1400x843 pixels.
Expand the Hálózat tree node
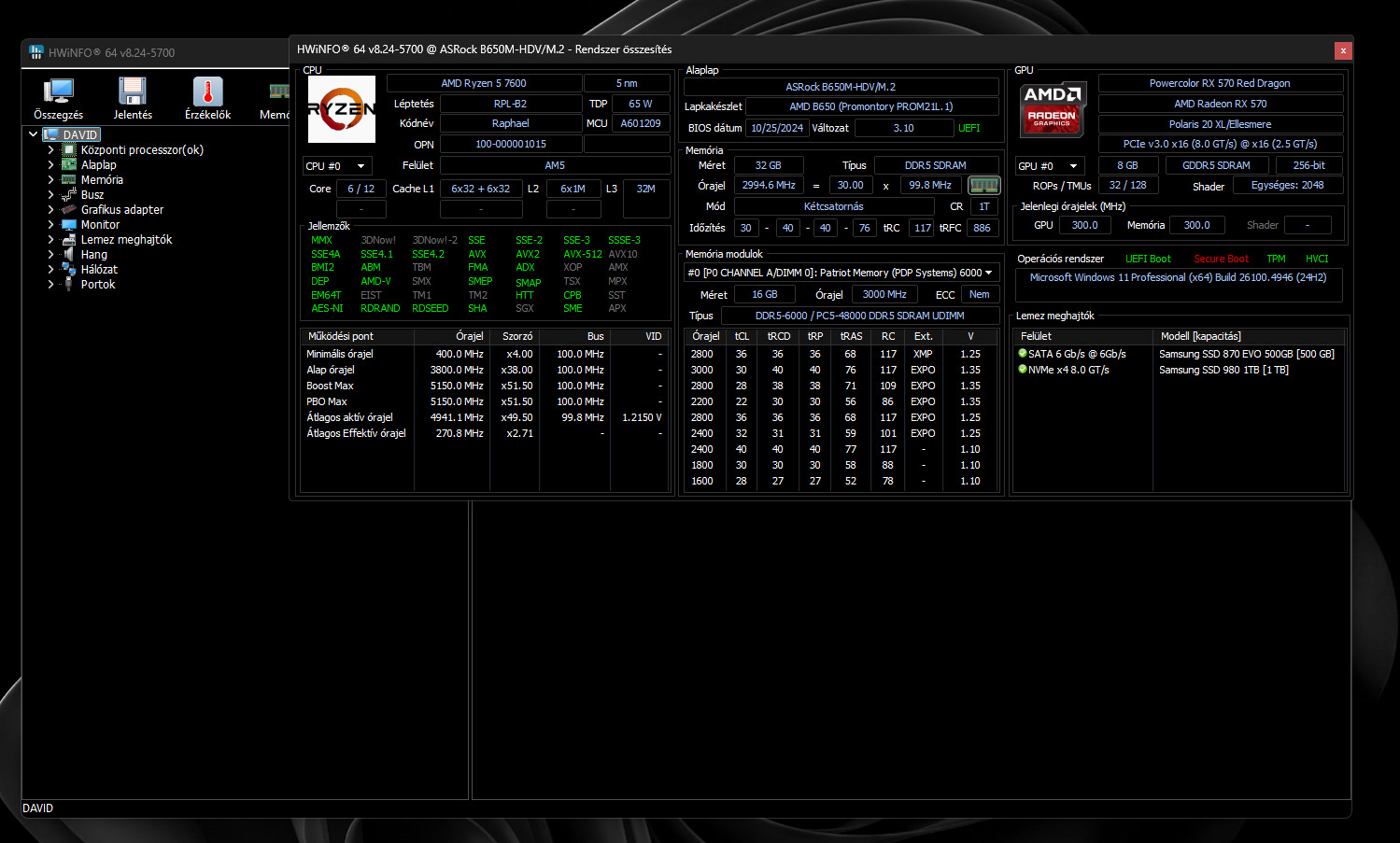pos(50,269)
